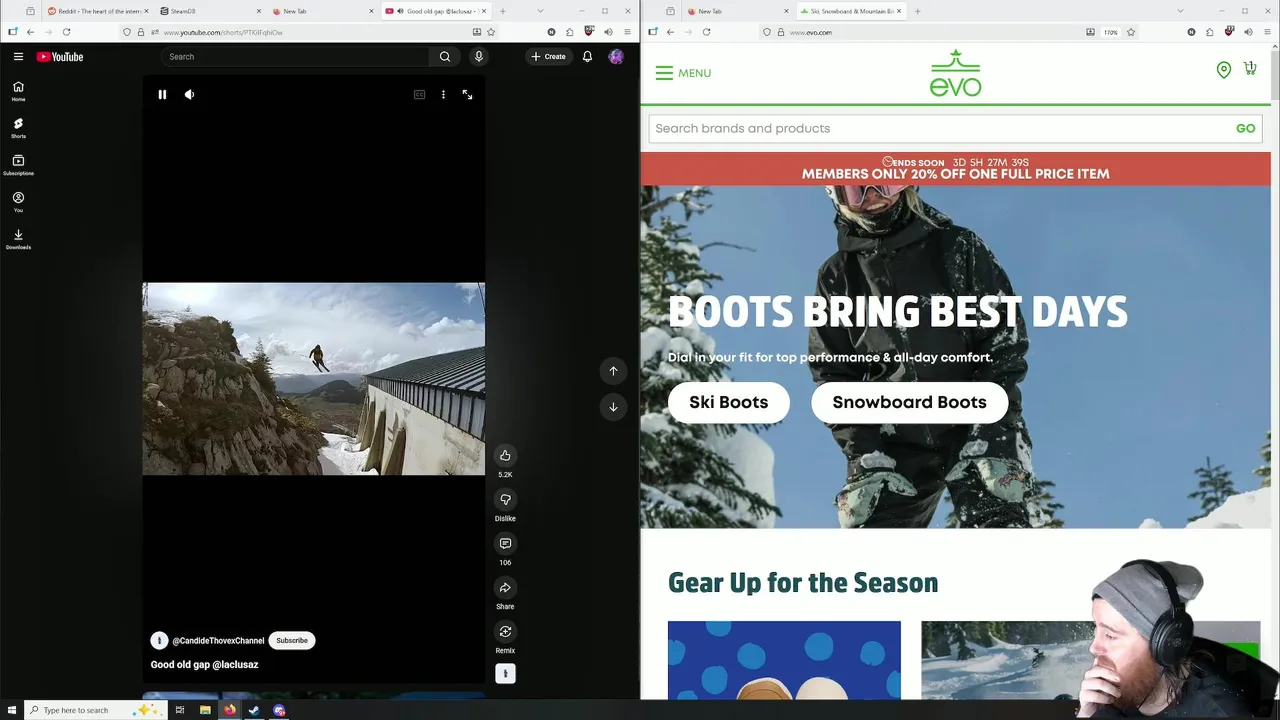
Task: Go back in the left browser window
Action: [x=30, y=32]
